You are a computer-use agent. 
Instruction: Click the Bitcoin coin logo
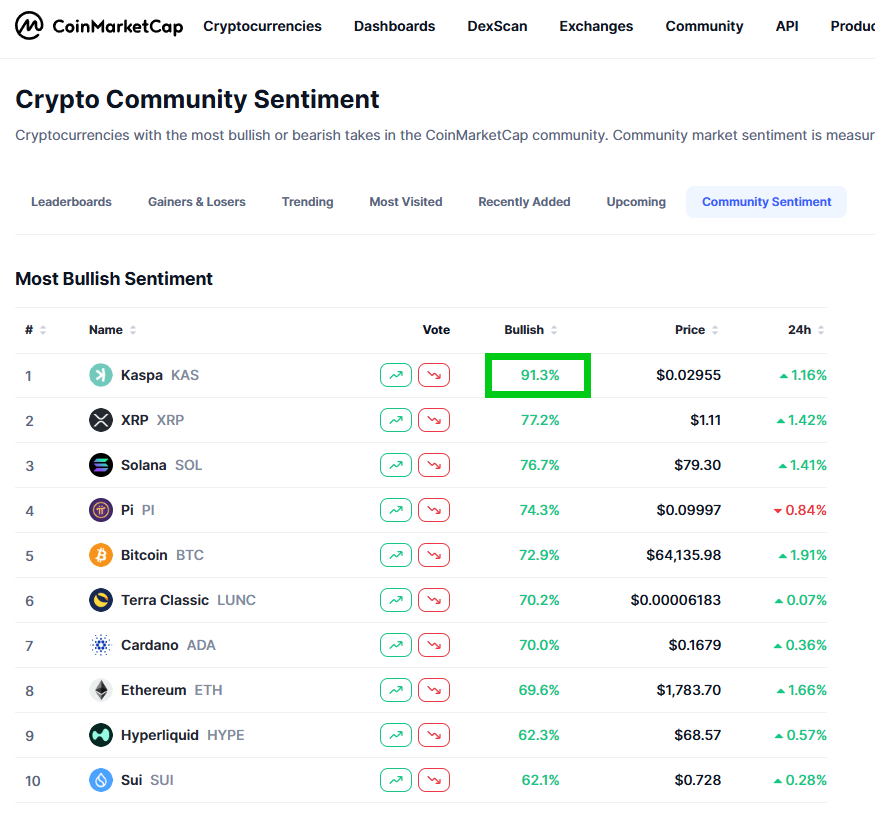coord(101,555)
